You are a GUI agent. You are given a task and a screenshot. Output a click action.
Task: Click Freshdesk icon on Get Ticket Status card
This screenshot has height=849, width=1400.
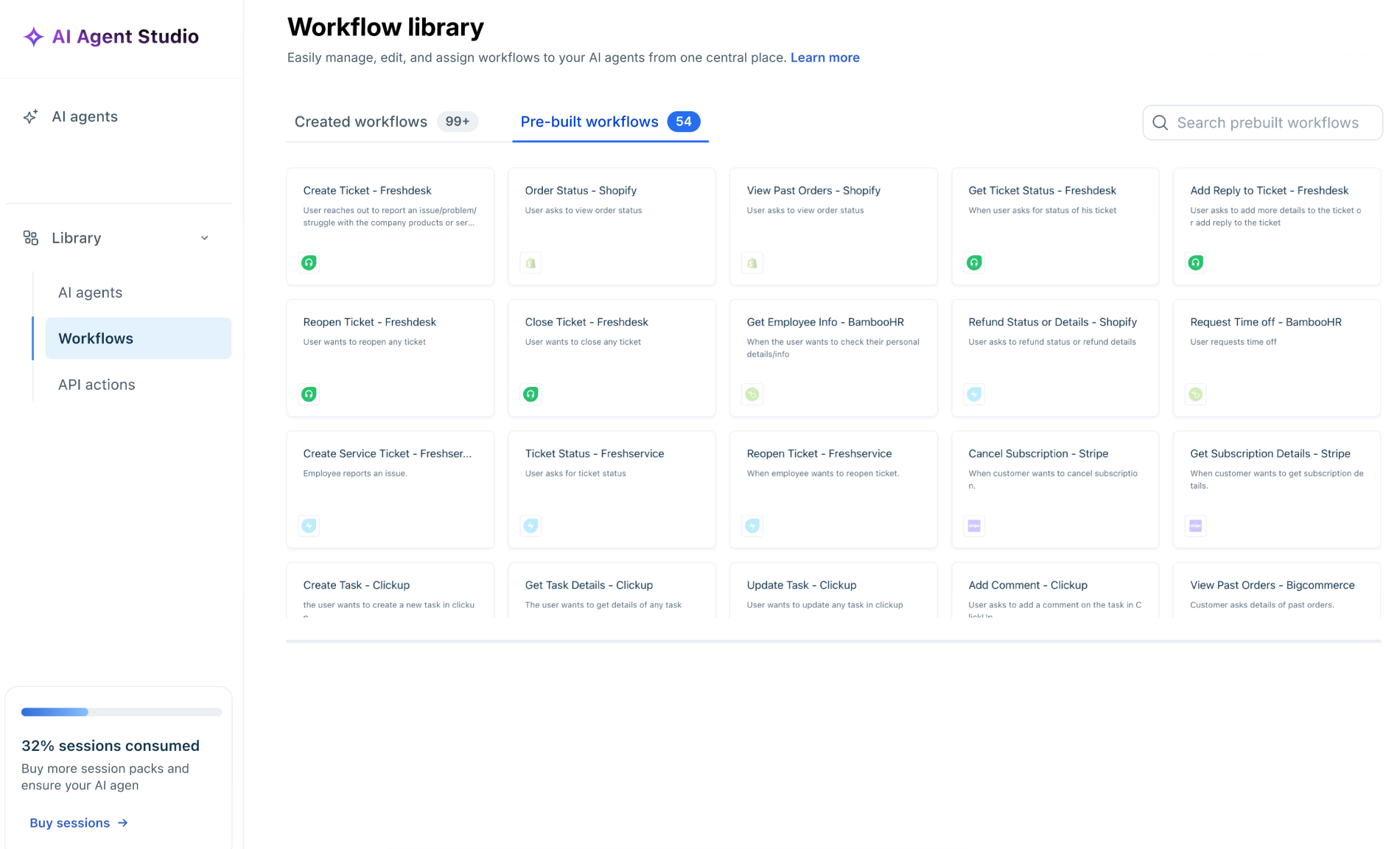pyautogui.click(x=974, y=262)
